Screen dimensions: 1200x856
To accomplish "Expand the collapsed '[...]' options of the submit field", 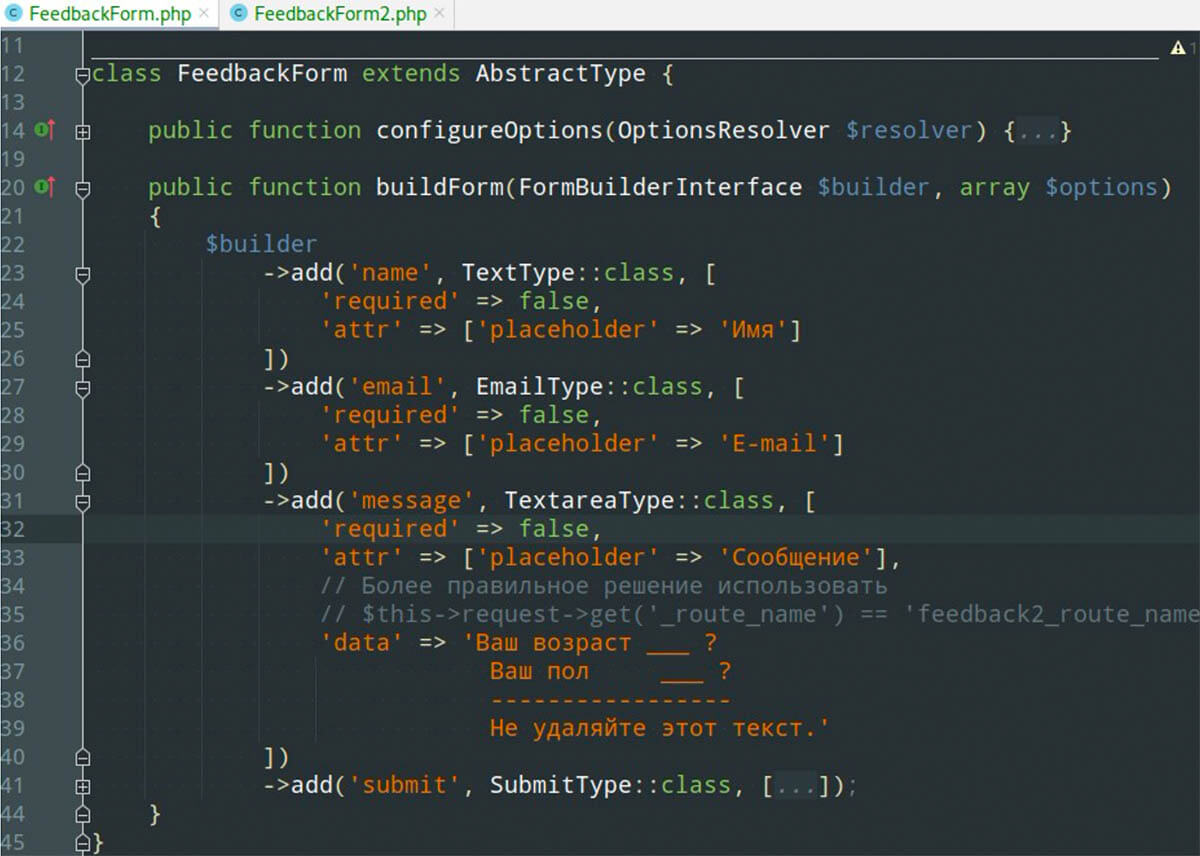I will 797,785.
